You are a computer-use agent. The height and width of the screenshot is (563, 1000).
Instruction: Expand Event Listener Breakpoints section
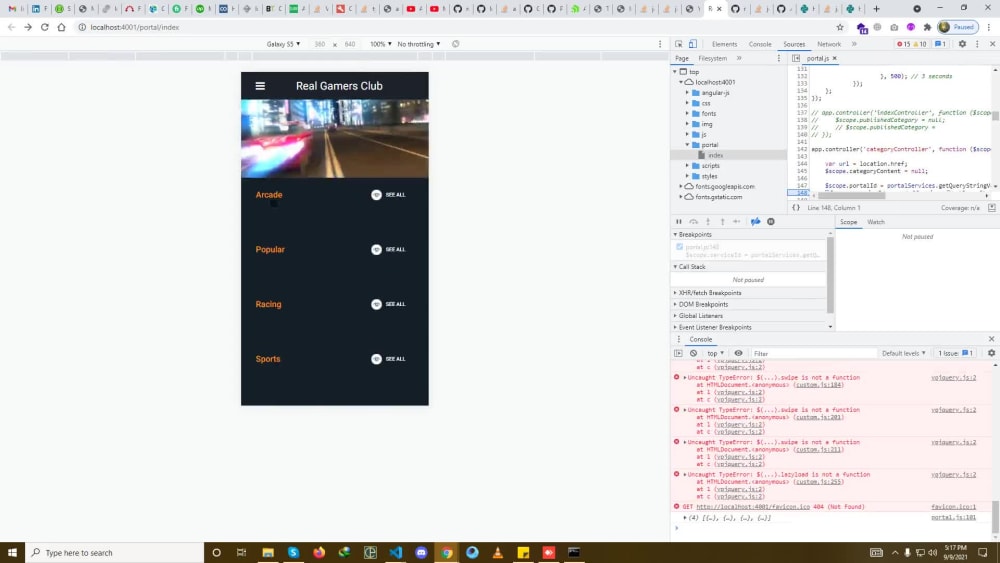pos(714,328)
